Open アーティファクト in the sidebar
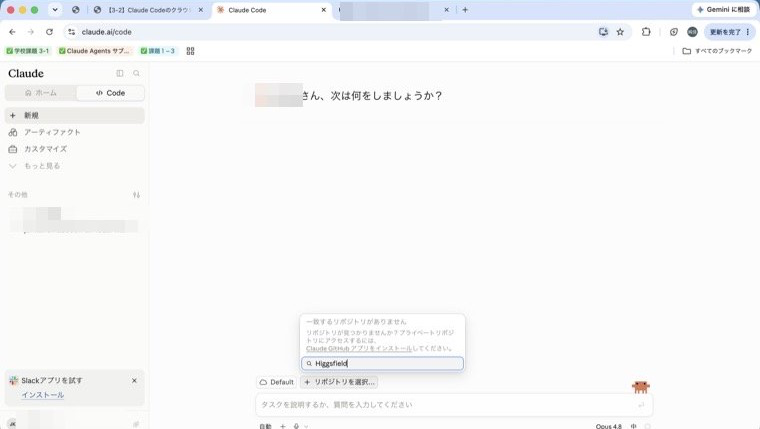Image resolution: width=760 pixels, height=429 pixels. pyautogui.click(x=75, y=132)
